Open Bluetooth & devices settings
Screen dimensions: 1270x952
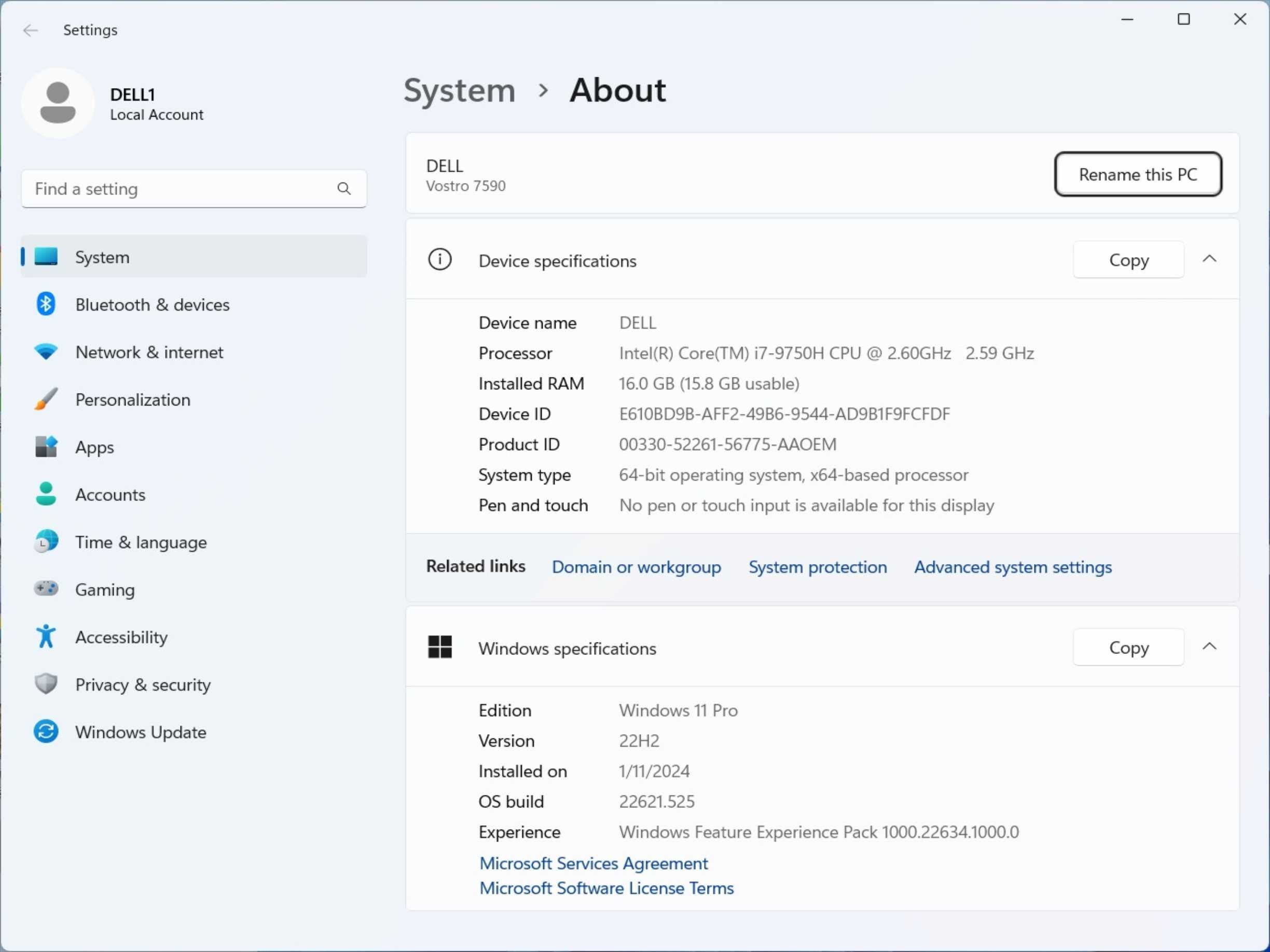(153, 304)
